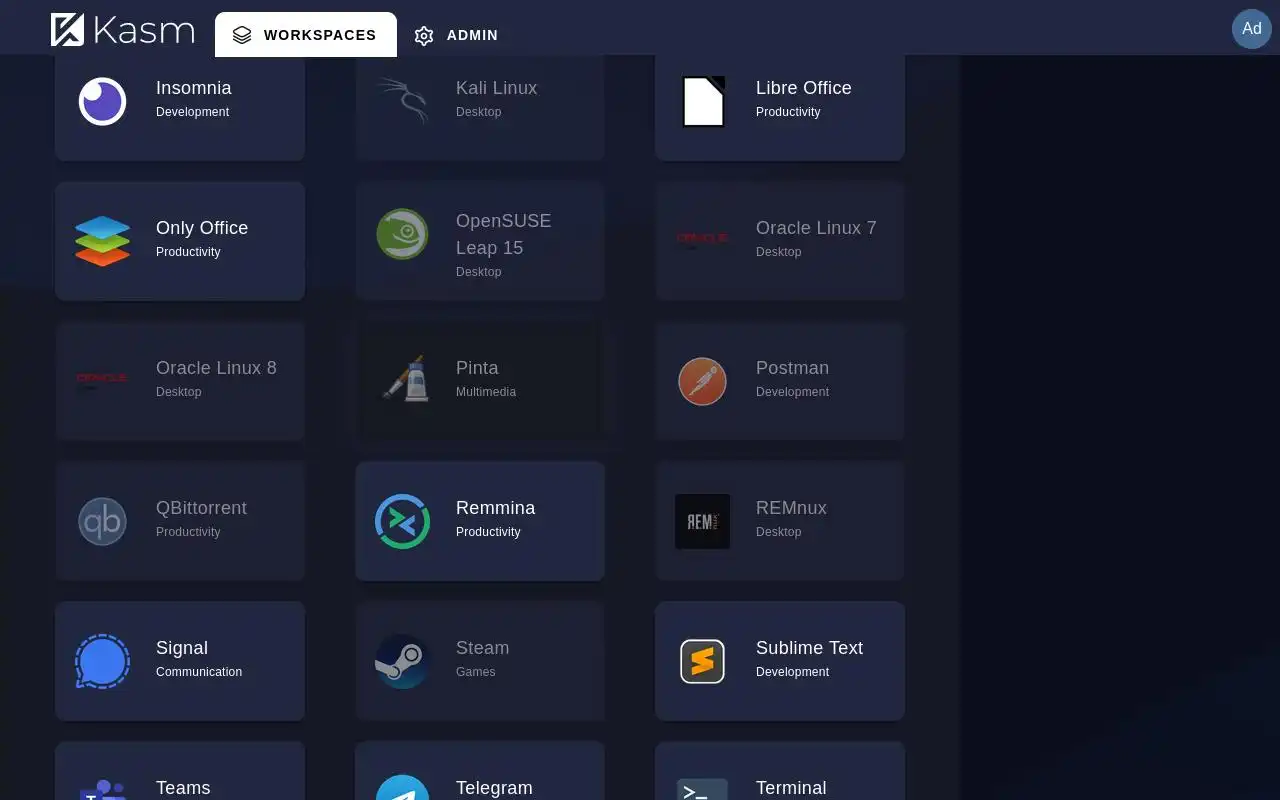Click the REMnux logo icon
The image size is (1280, 800).
pyautogui.click(x=703, y=521)
